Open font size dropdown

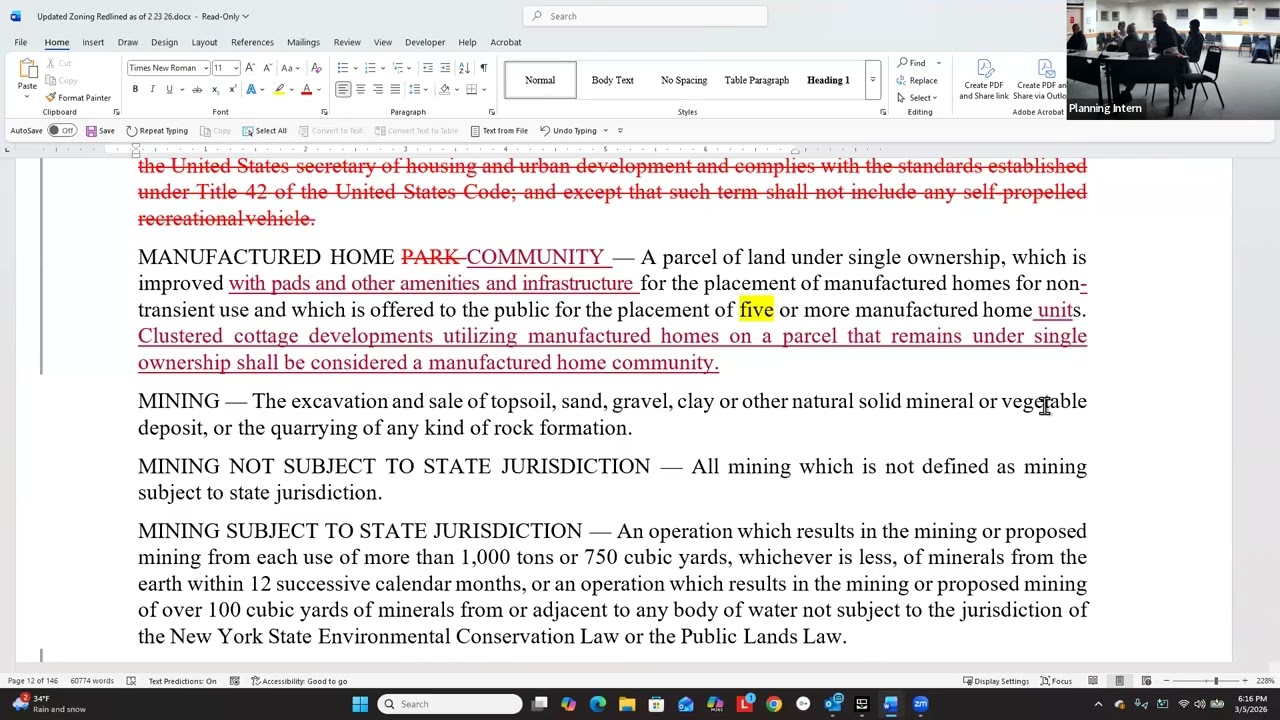coord(236,68)
